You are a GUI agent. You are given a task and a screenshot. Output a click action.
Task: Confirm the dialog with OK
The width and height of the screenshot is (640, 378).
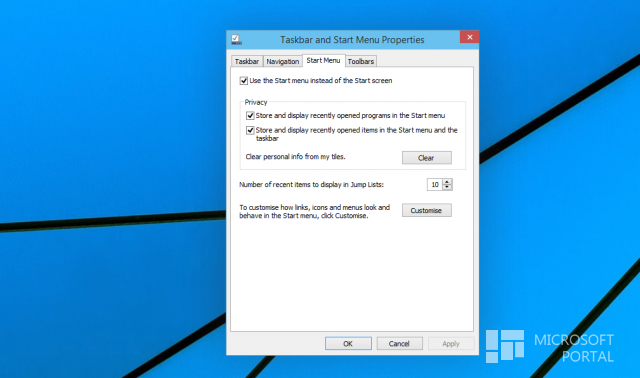(x=348, y=344)
